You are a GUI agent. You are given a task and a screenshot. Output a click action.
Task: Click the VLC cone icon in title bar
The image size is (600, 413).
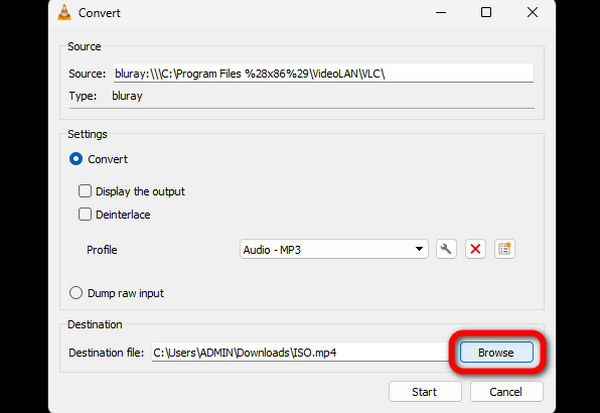tap(64, 12)
